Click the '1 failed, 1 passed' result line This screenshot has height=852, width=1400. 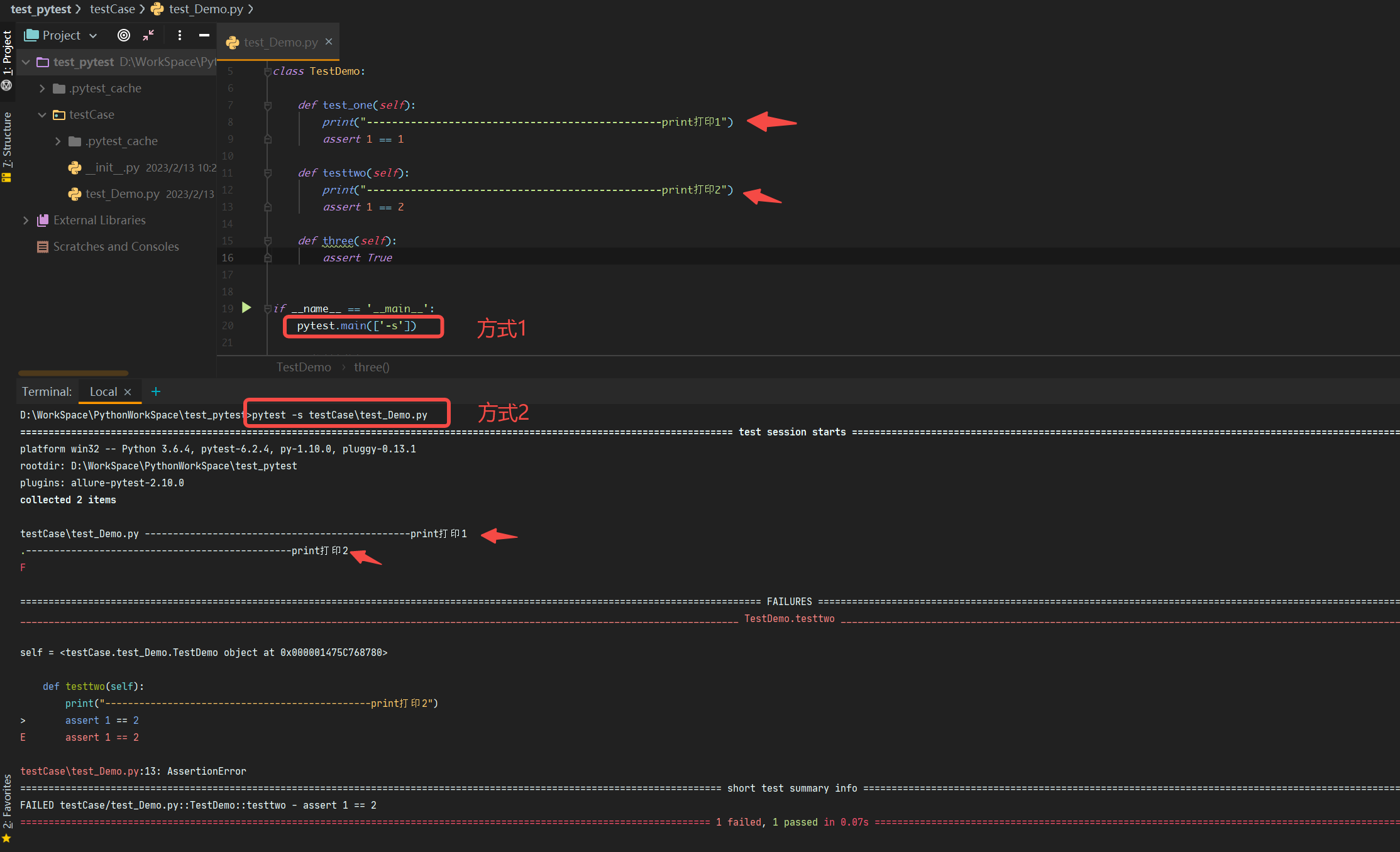point(792,822)
